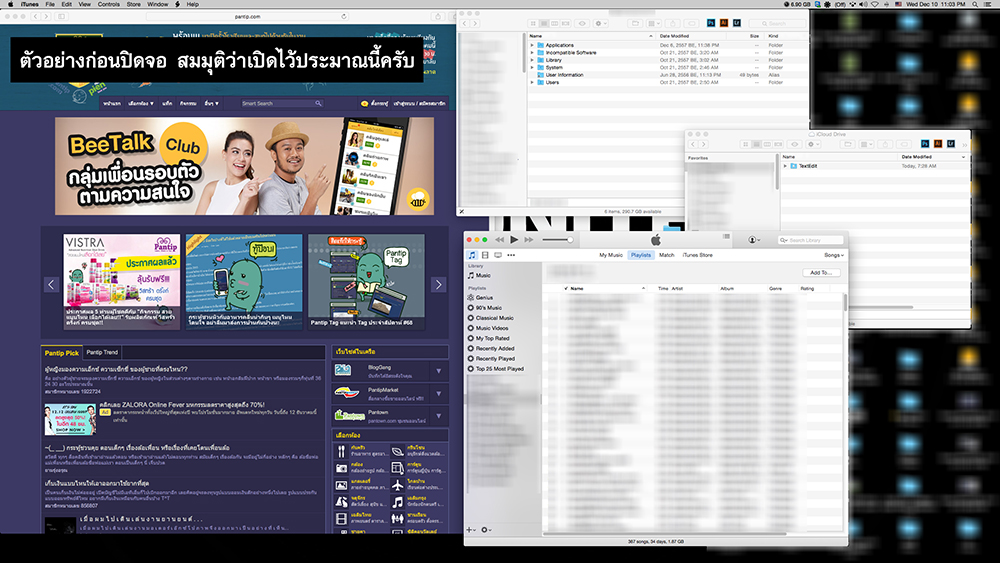Select the Genius playlist
The image size is (1000, 563).
480,297
